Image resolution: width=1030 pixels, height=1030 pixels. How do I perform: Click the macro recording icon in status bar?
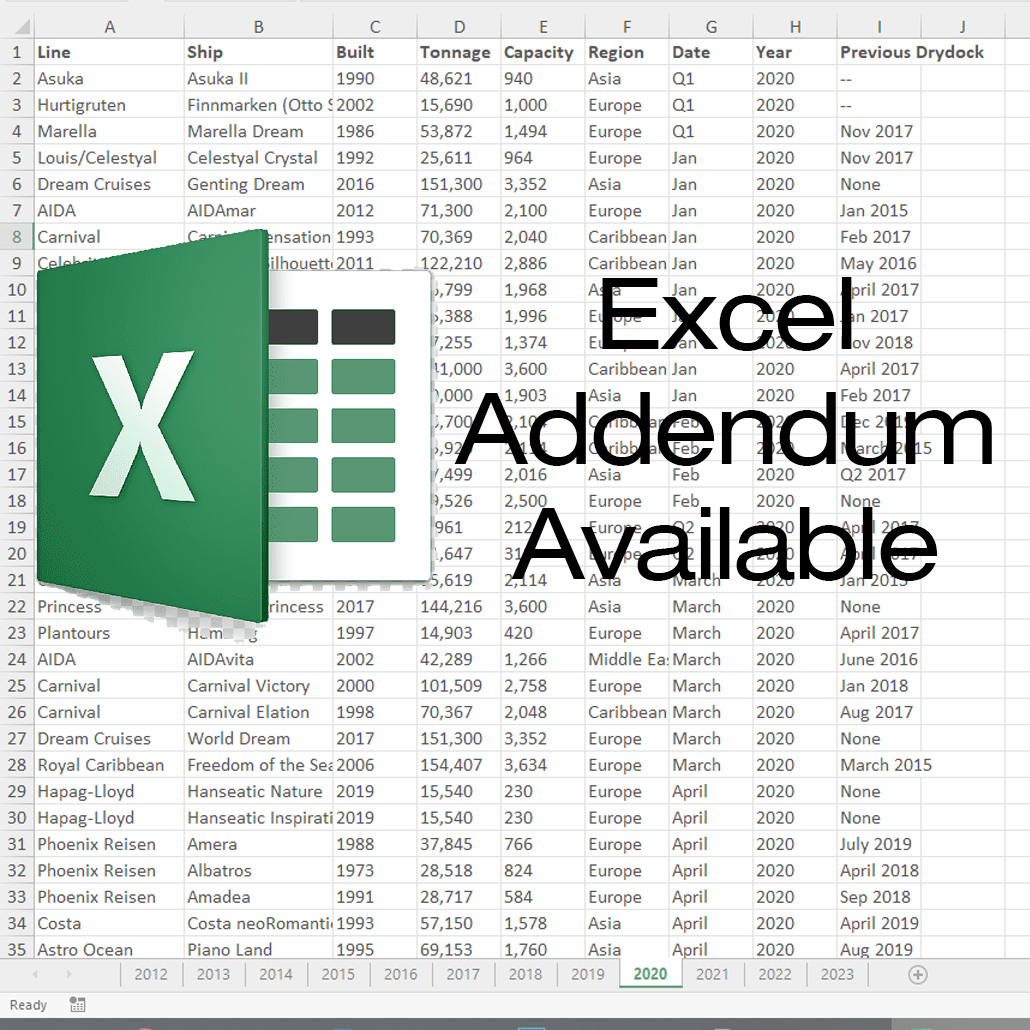coord(78,1005)
